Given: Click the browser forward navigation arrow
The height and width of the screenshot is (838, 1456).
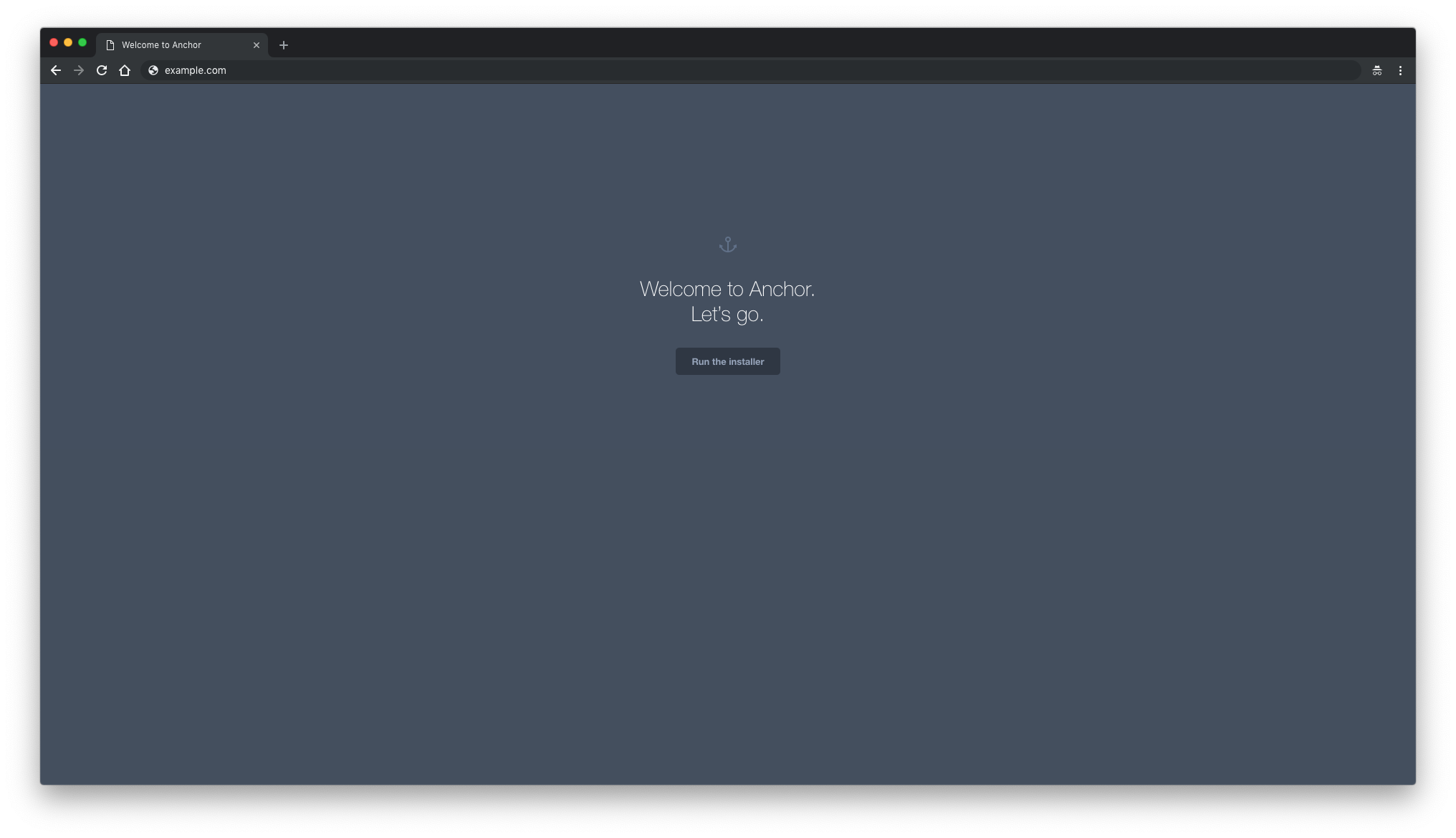Looking at the screenshot, I should pos(79,70).
